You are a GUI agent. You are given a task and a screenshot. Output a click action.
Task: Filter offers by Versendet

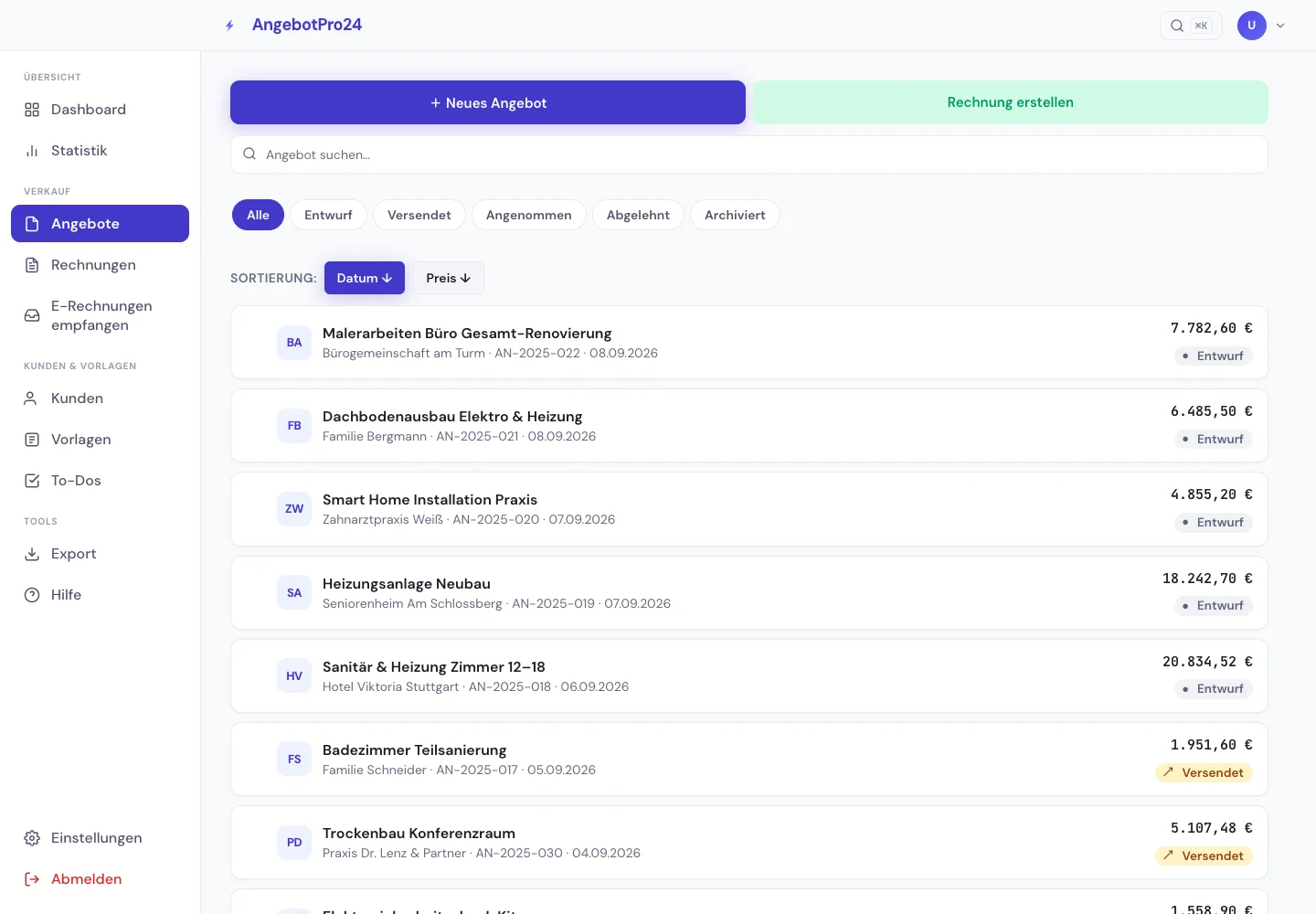(419, 215)
